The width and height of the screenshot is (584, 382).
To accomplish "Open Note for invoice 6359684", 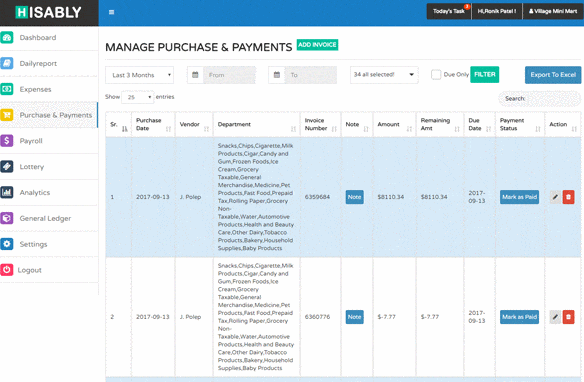I will click(355, 197).
